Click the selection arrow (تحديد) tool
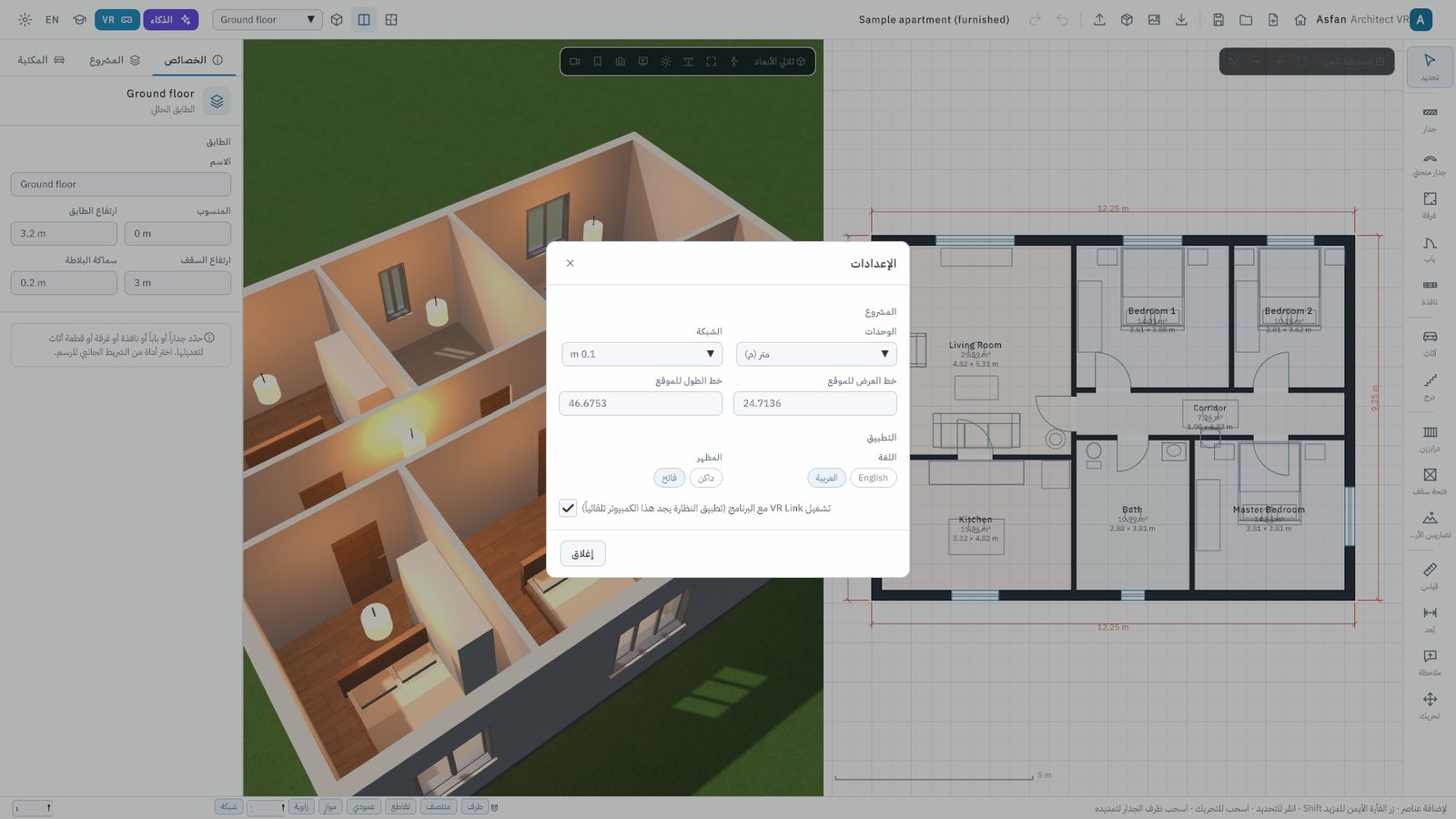Image resolution: width=1456 pixels, height=819 pixels. click(1430, 67)
